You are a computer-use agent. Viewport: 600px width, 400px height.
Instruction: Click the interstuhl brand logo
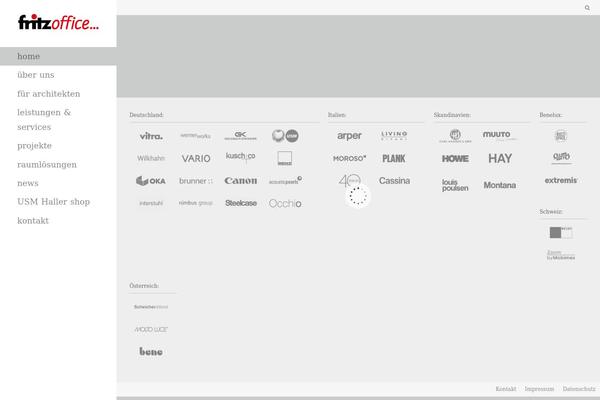pyautogui.click(x=151, y=203)
